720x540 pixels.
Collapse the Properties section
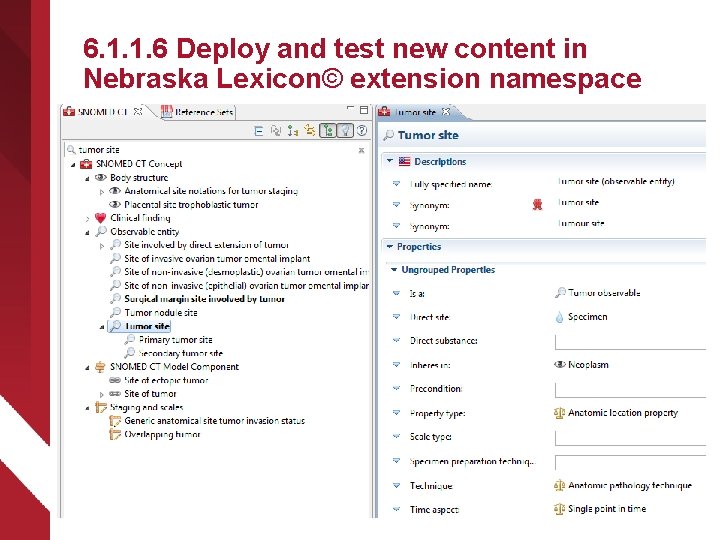[x=389, y=247]
